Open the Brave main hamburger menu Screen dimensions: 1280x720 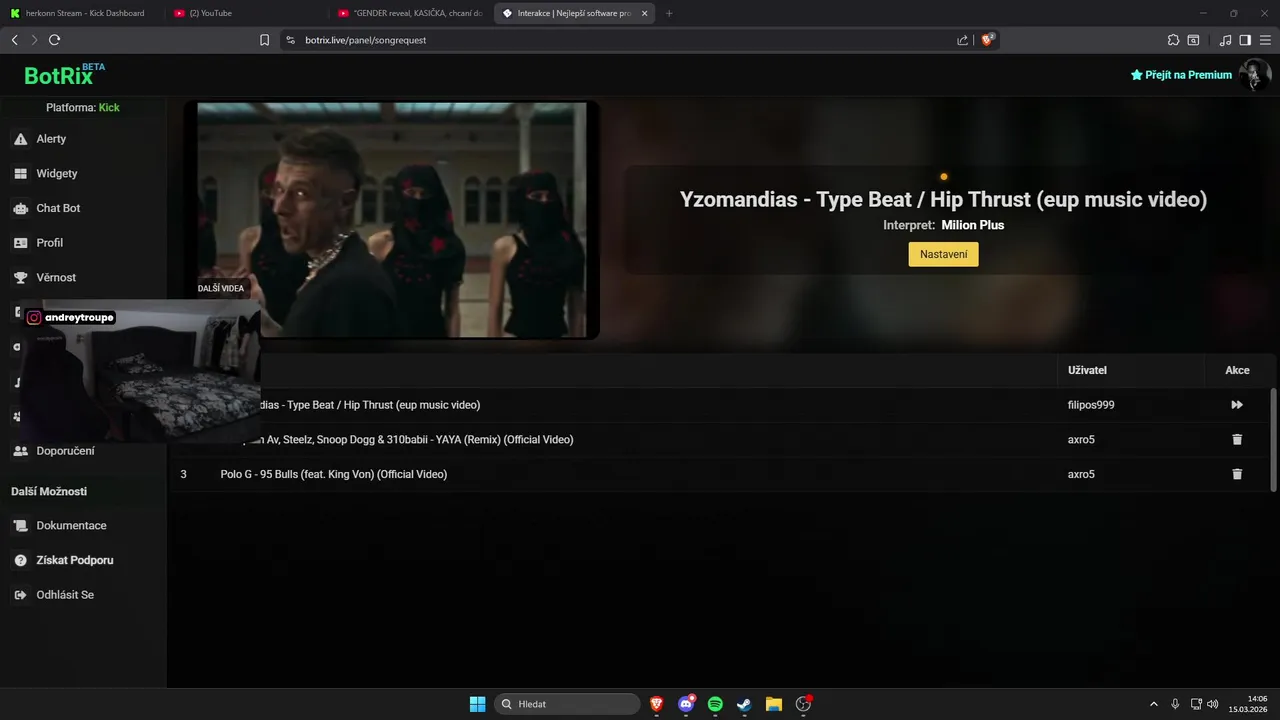(x=1265, y=40)
